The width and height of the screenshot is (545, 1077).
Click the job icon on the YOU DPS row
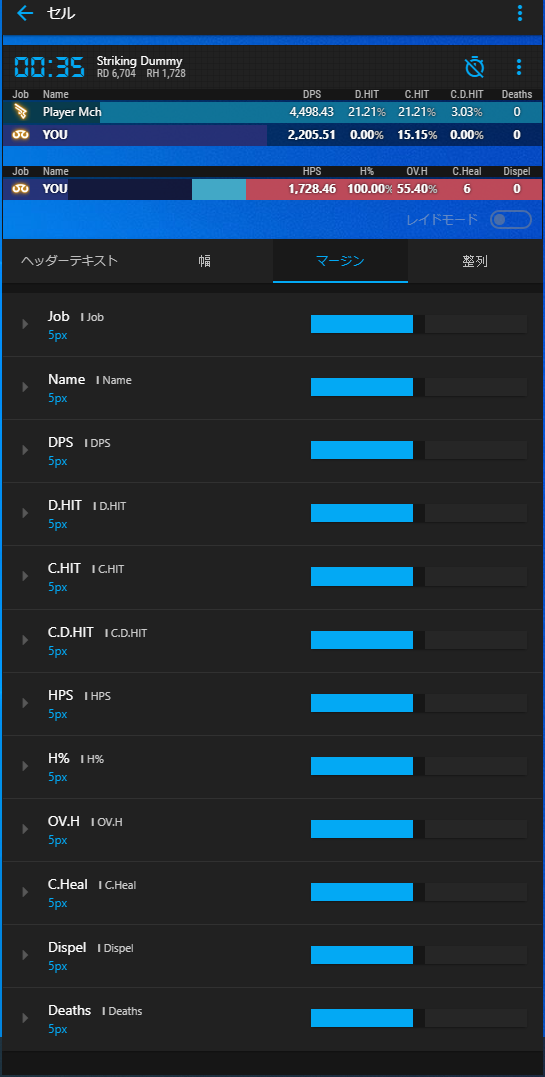click(x=21, y=135)
